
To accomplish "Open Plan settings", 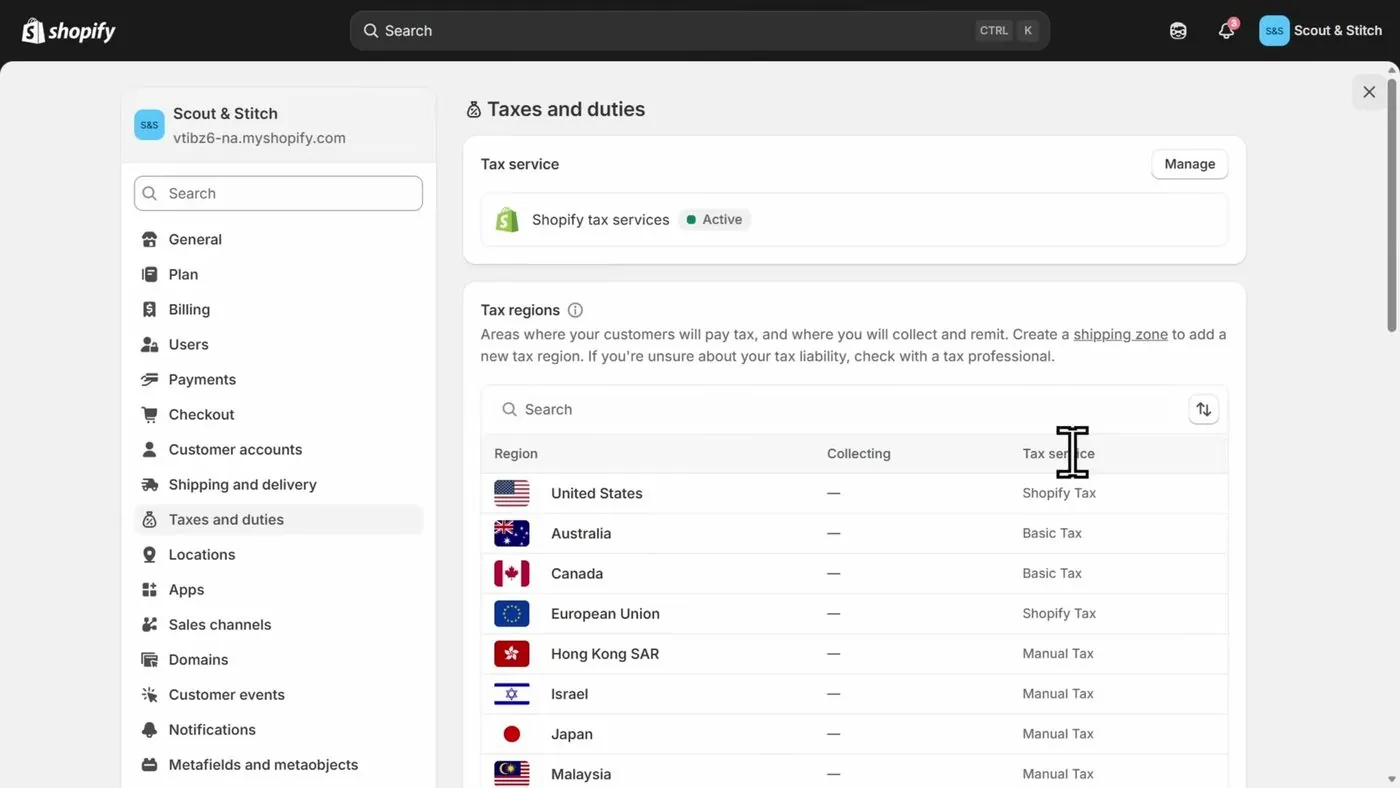I will pyautogui.click(x=278, y=274).
